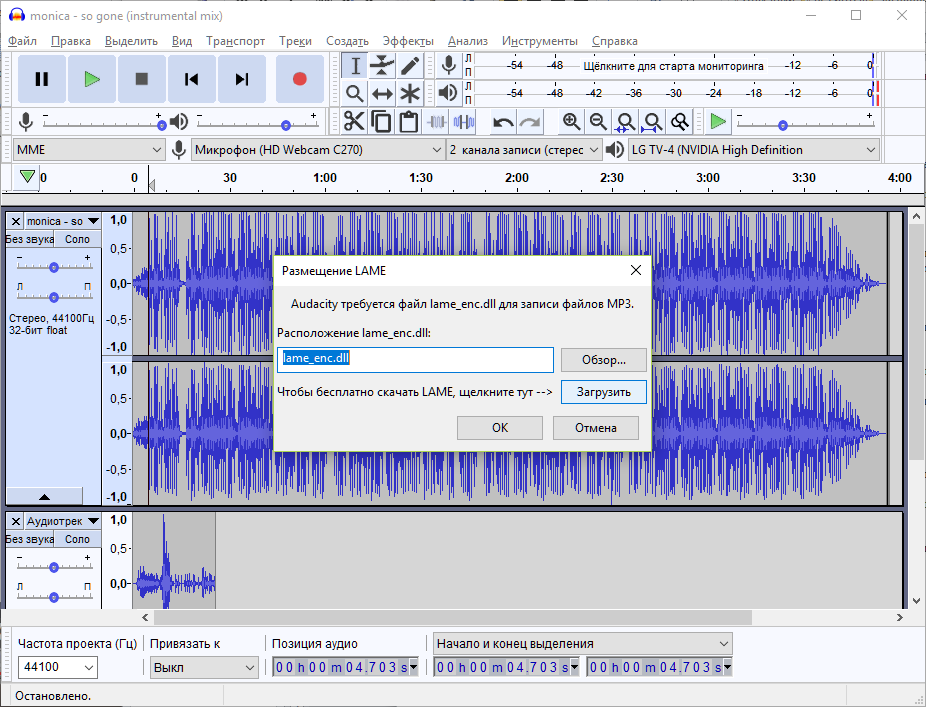Image resolution: width=926 pixels, height=707 pixels.
Task: Undo the last action
Action: coord(503,122)
